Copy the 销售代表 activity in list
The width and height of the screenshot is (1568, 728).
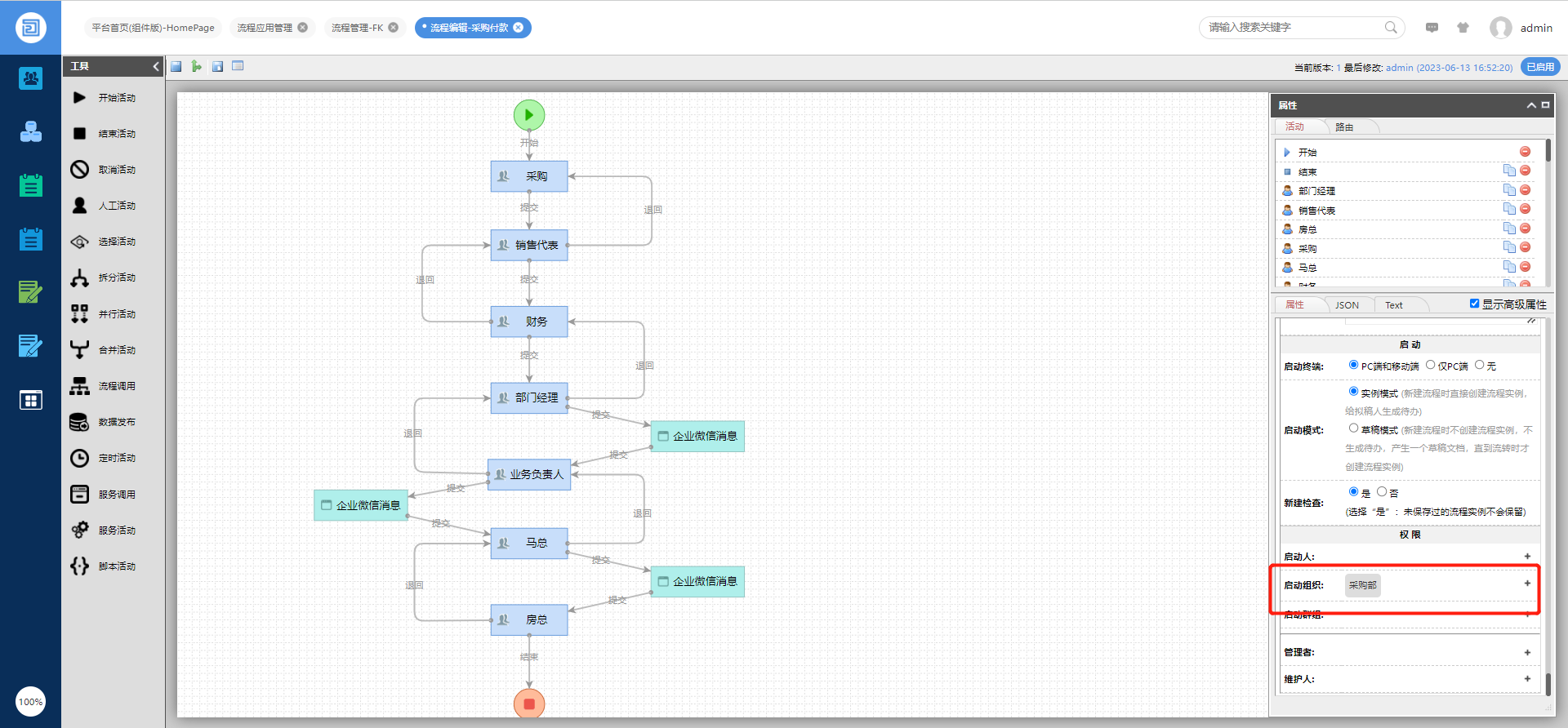coord(1508,209)
